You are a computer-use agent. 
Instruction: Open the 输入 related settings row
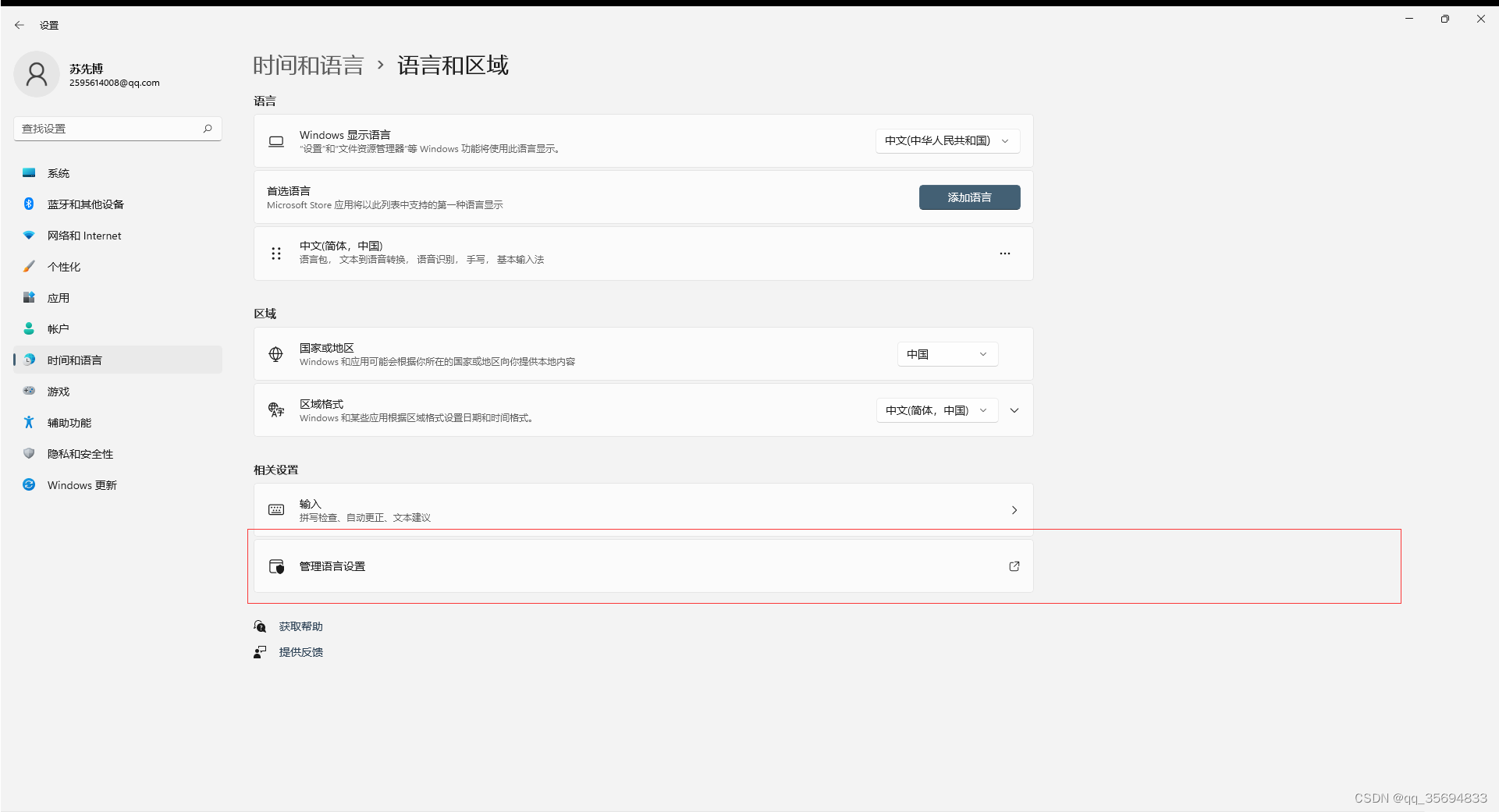point(643,510)
